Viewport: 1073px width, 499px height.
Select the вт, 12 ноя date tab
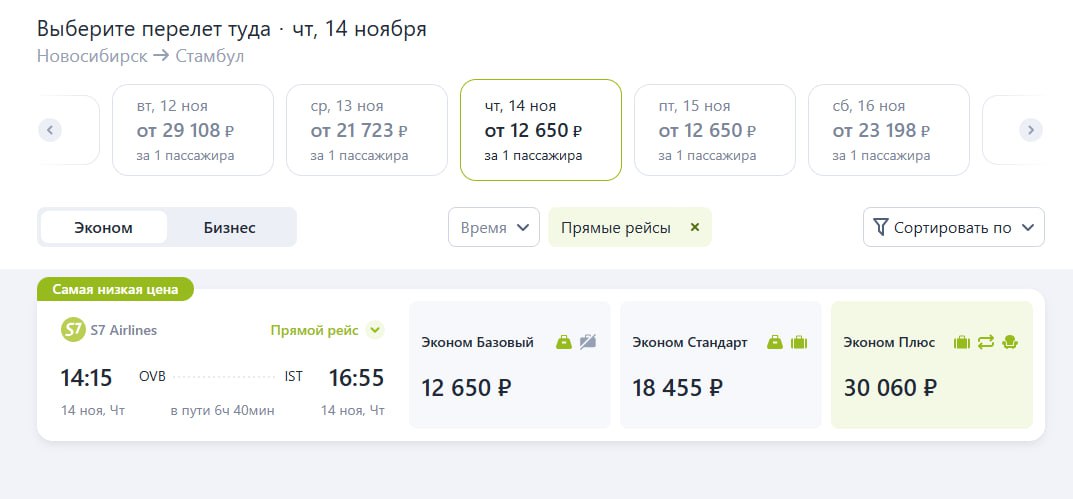(192, 130)
